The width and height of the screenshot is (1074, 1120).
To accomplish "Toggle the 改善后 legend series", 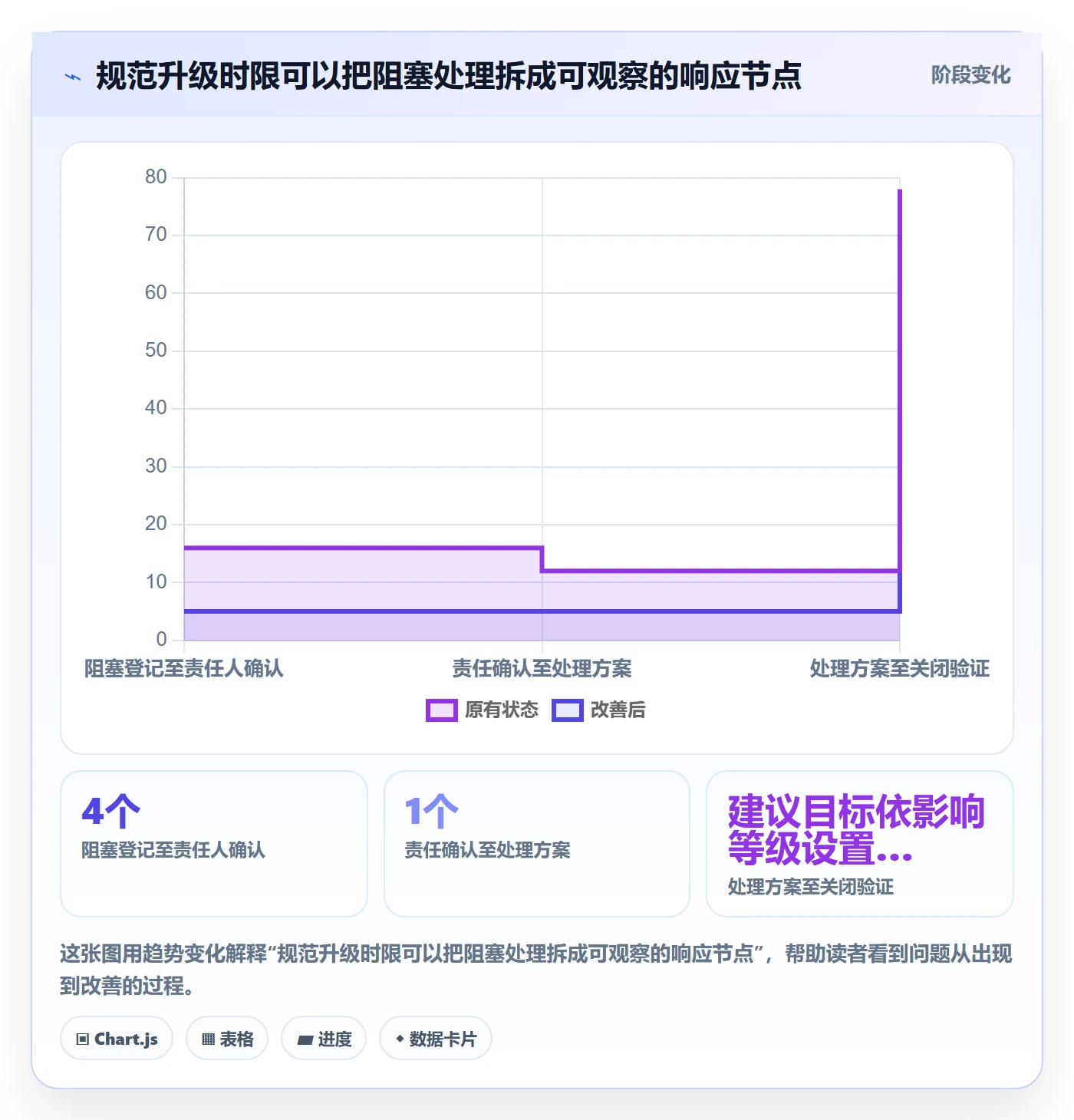I will 599,710.
